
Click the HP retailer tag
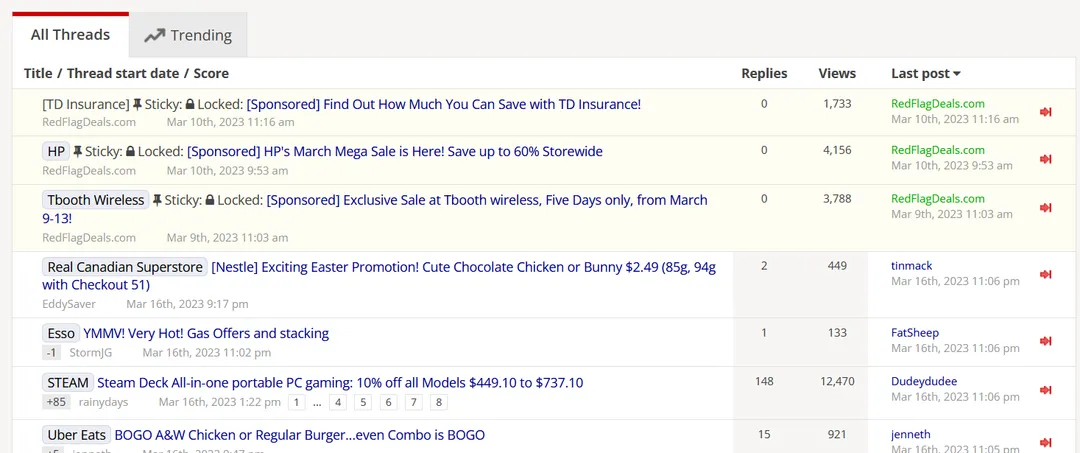coord(56,151)
